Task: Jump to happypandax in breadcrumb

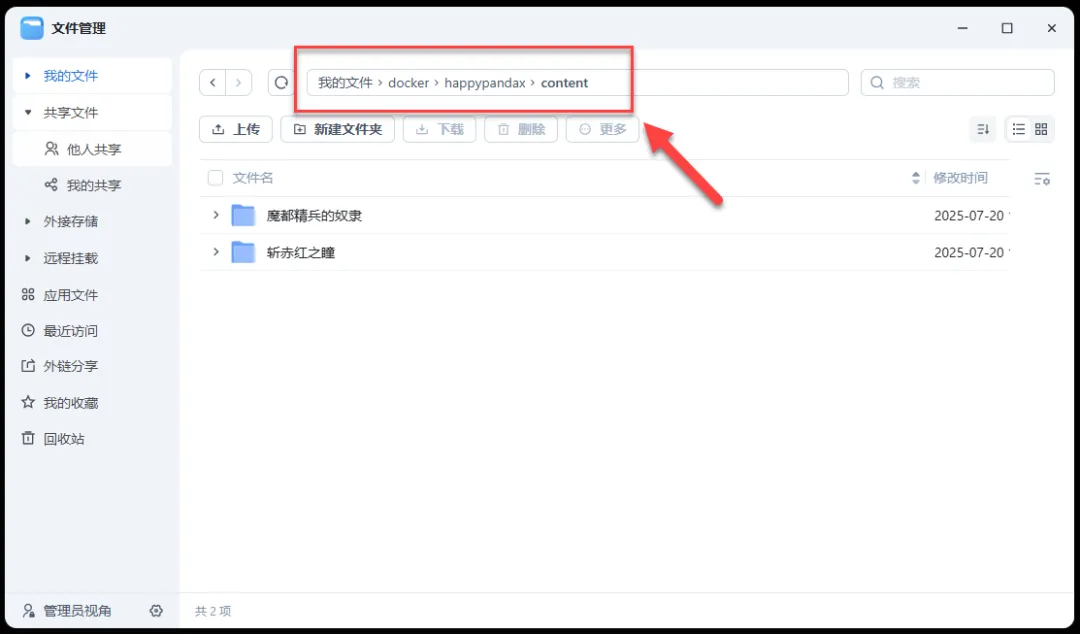Action: point(485,83)
